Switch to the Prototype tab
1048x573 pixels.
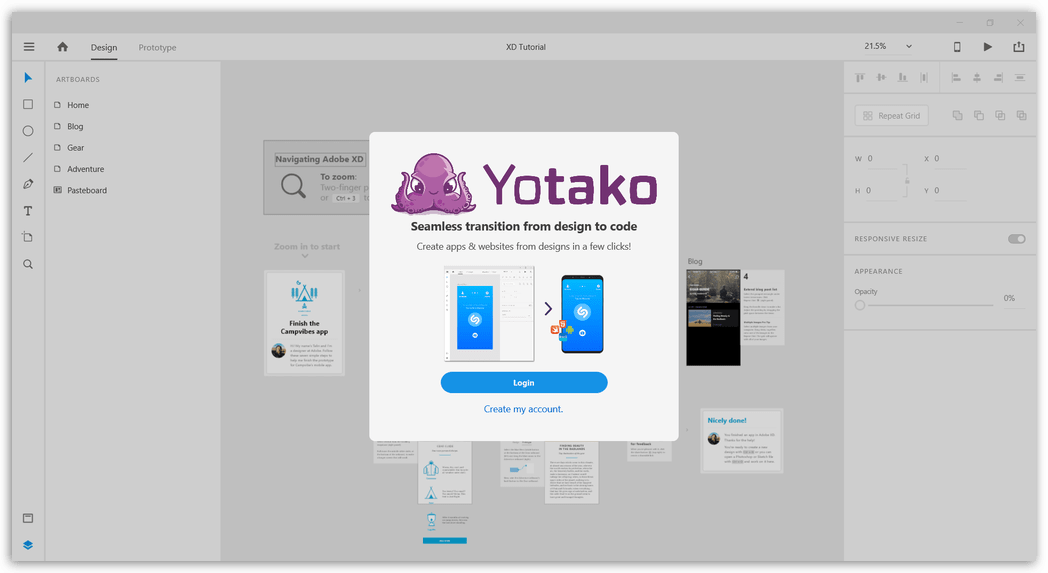[157, 47]
